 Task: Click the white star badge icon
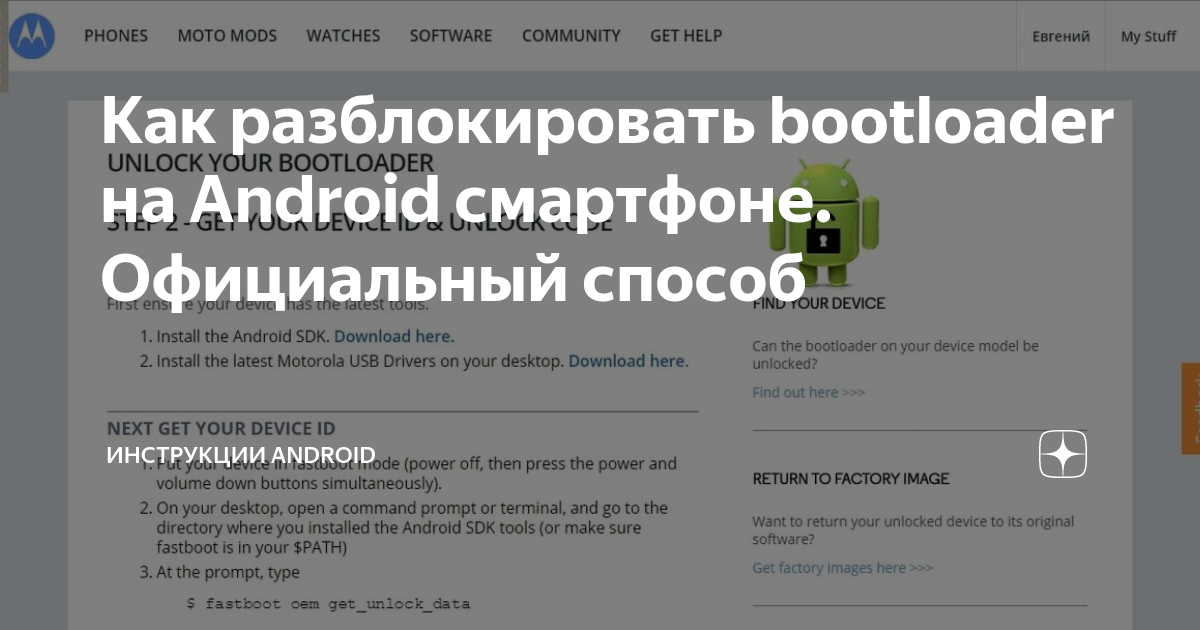[1063, 455]
